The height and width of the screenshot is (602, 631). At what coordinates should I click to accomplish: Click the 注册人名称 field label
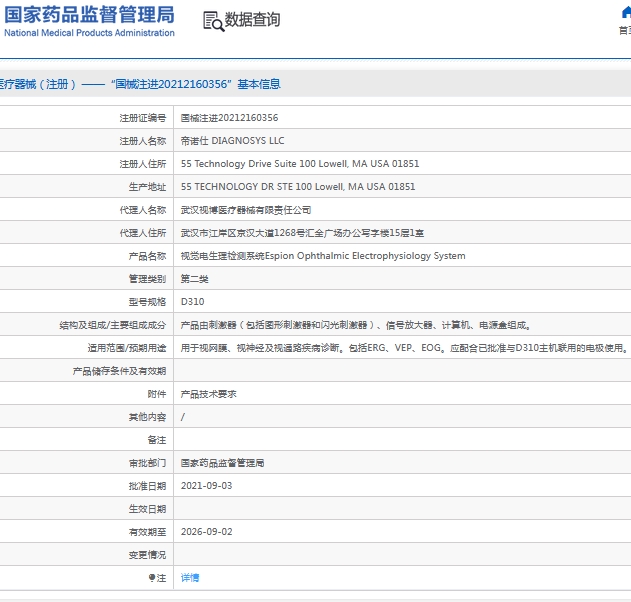pos(142,141)
